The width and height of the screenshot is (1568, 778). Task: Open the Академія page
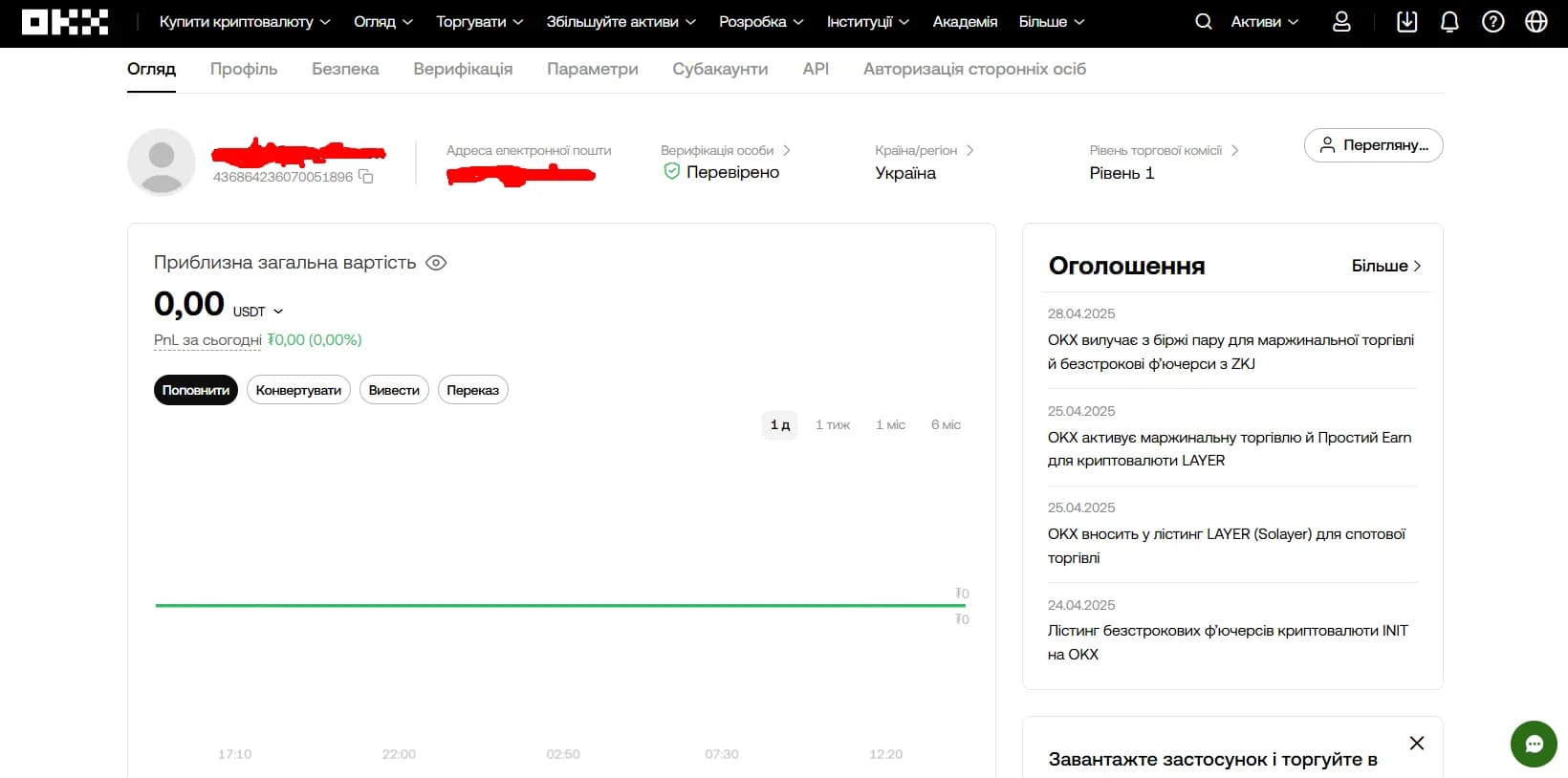965,21
